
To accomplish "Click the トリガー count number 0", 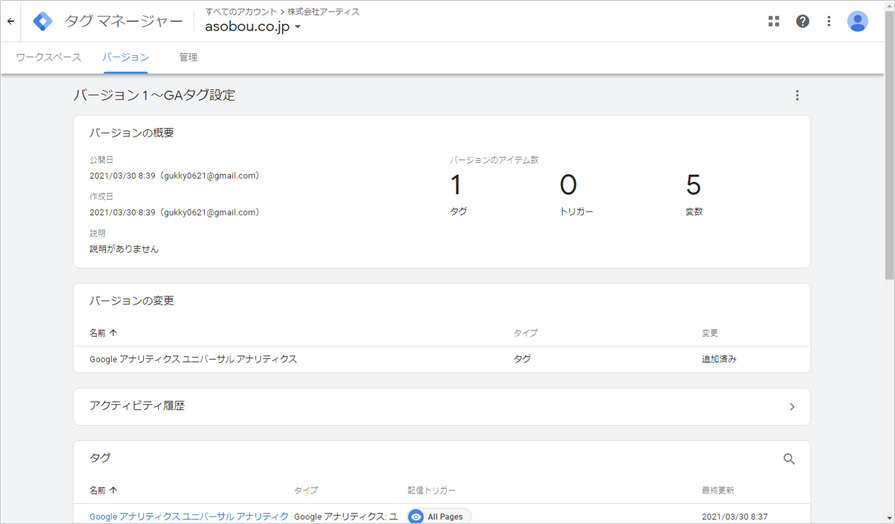I will point(568,184).
